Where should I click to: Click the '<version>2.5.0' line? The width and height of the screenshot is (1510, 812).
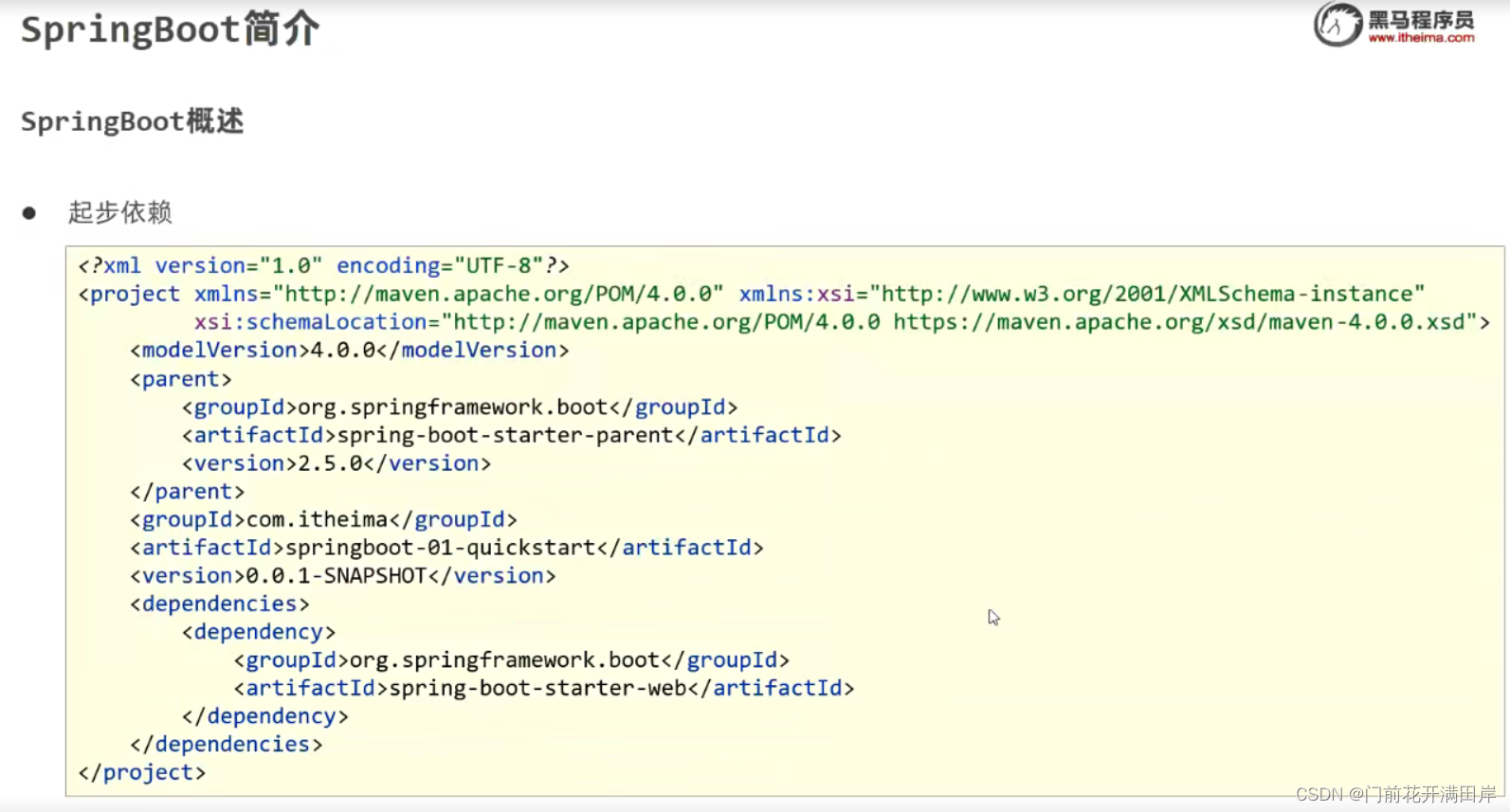coord(337,463)
